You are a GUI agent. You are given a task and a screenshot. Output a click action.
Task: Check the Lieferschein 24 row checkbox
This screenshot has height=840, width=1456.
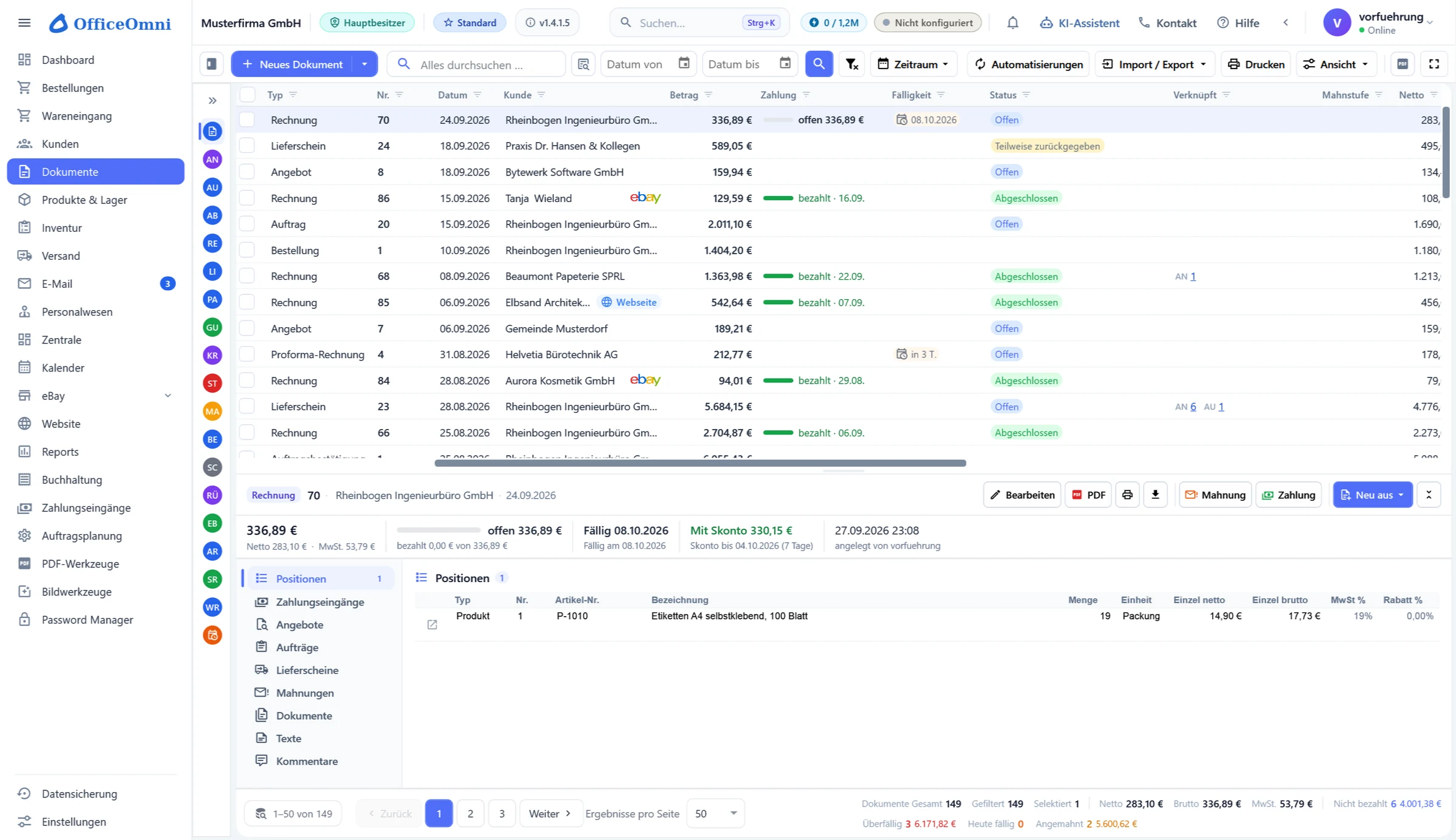click(247, 146)
